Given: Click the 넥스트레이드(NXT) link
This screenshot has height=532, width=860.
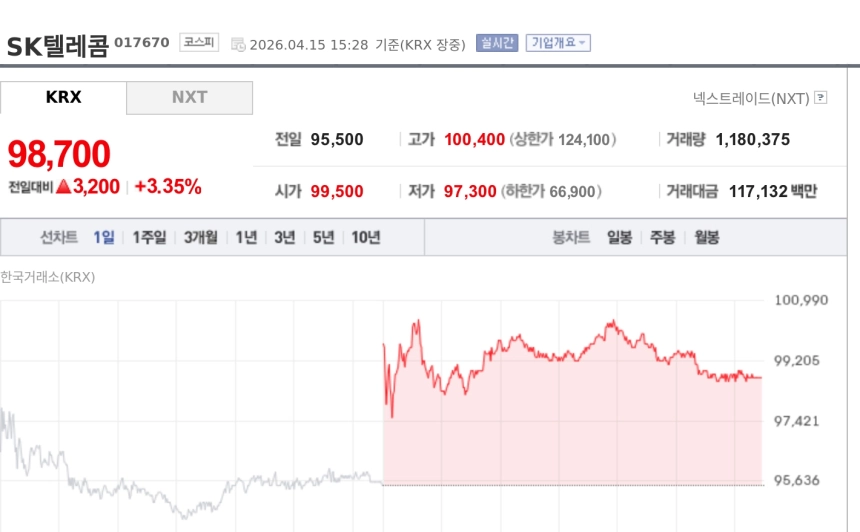Looking at the screenshot, I should click(x=751, y=98).
